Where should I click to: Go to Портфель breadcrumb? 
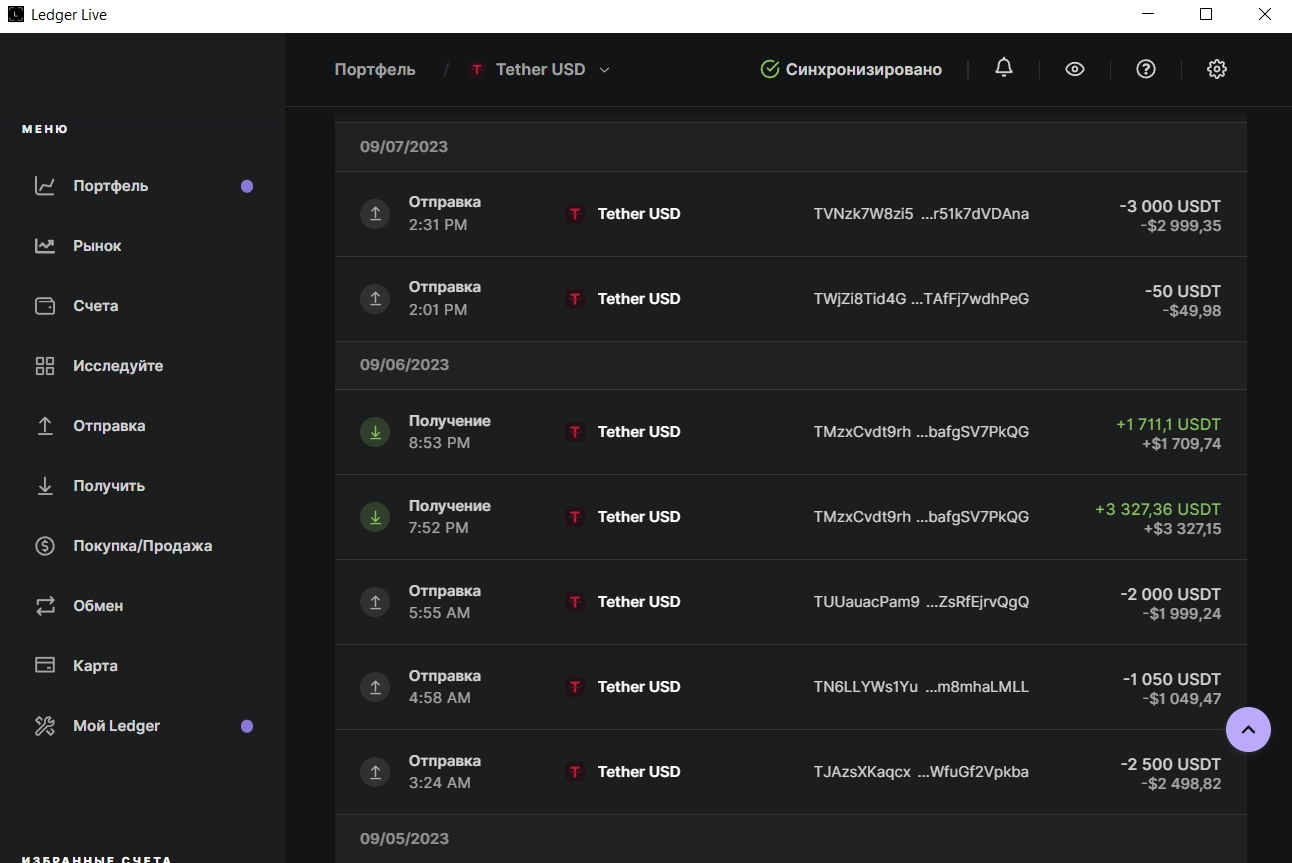(x=375, y=69)
